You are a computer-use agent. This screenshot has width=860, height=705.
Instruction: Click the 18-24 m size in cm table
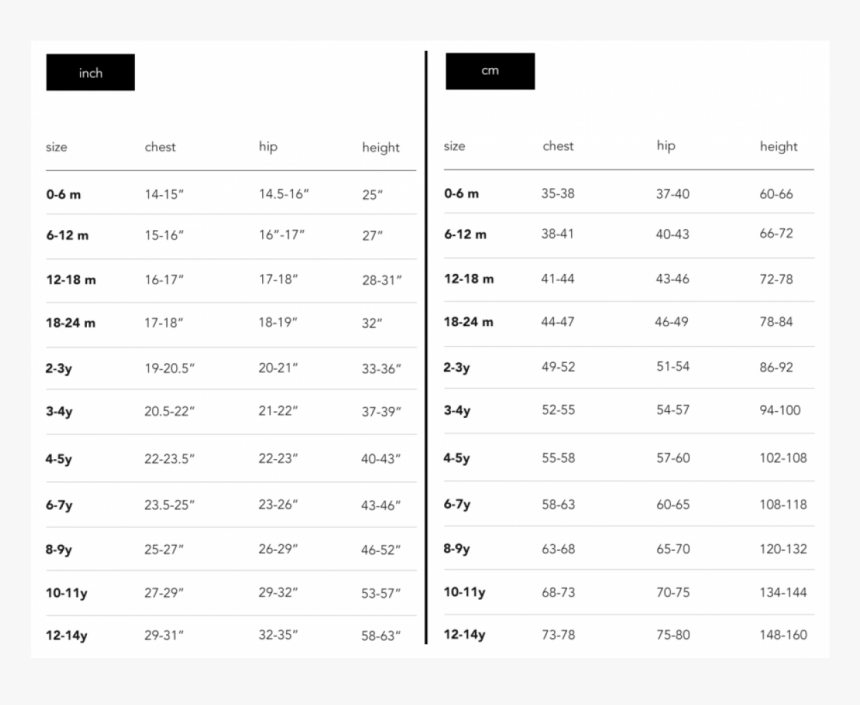point(468,322)
